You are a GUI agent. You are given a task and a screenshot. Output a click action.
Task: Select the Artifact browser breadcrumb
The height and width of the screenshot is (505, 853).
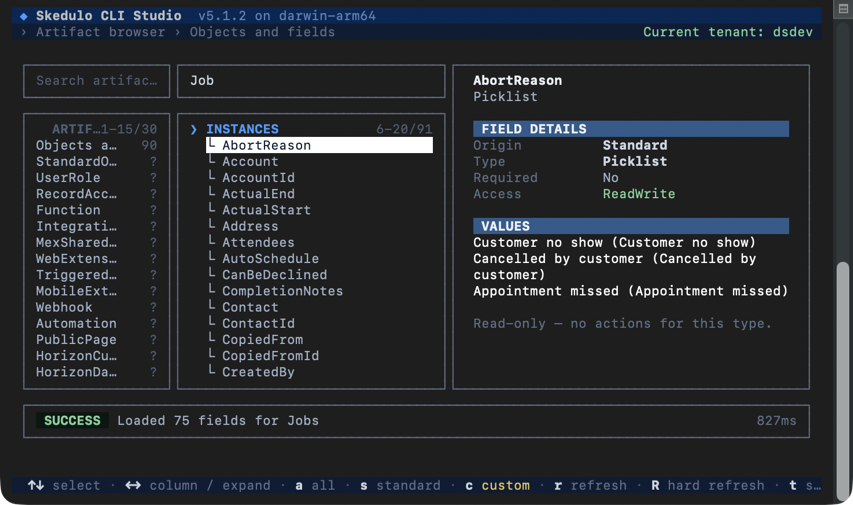coord(100,32)
